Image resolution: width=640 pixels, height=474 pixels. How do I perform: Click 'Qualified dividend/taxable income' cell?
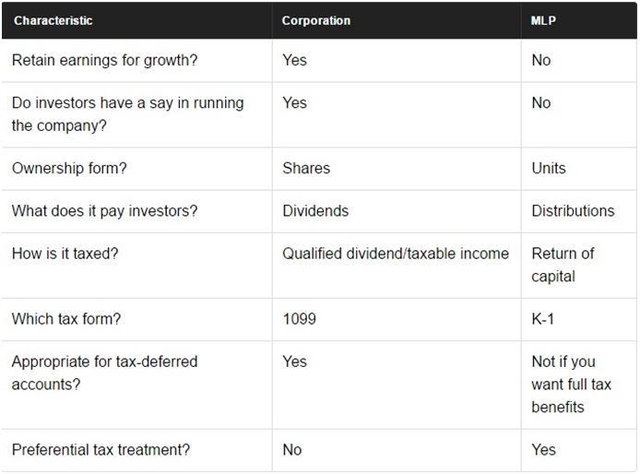[x=395, y=254]
